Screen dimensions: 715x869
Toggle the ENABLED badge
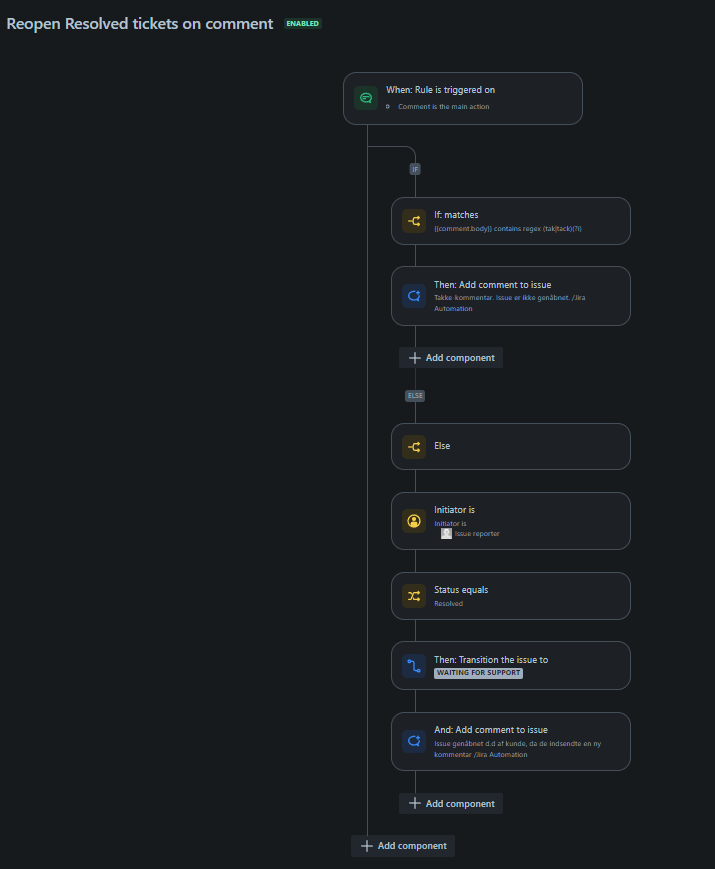click(302, 23)
